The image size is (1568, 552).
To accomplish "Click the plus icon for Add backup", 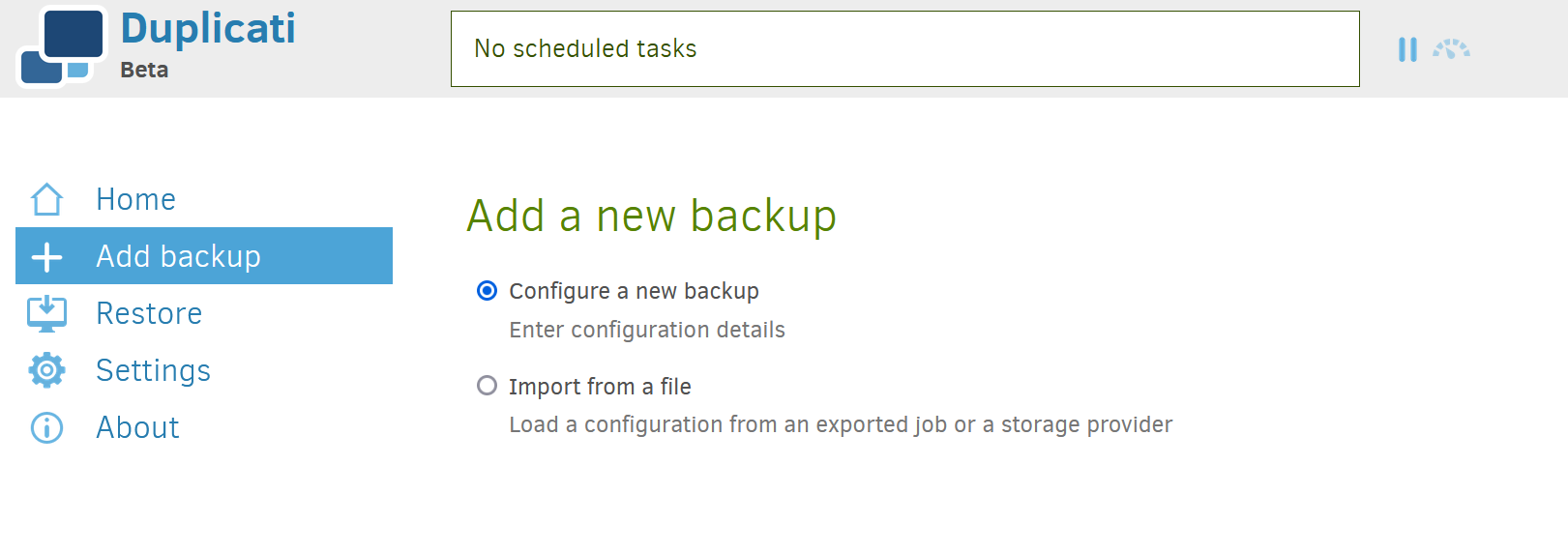I will click(46, 256).
